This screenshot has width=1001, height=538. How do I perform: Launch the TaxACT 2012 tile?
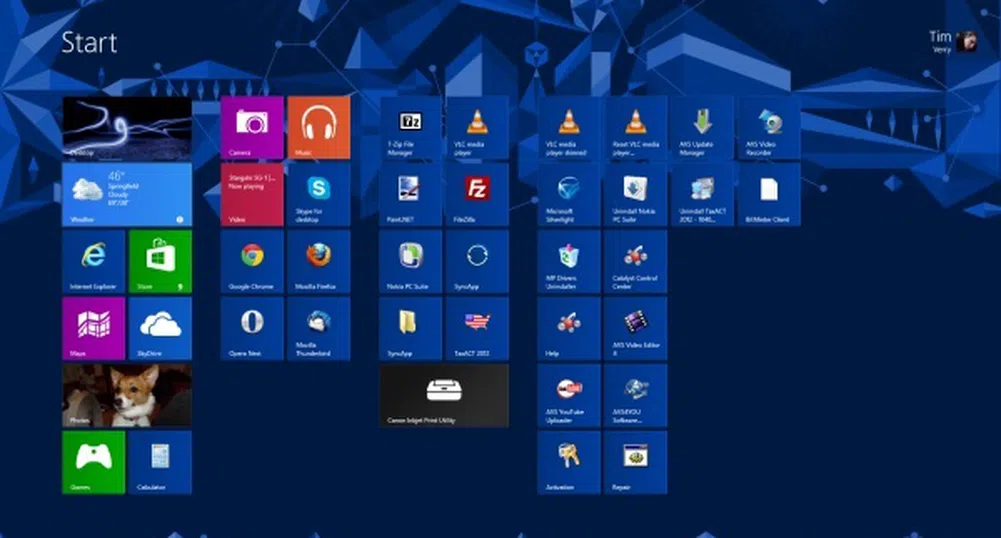(x=477, y=329)
